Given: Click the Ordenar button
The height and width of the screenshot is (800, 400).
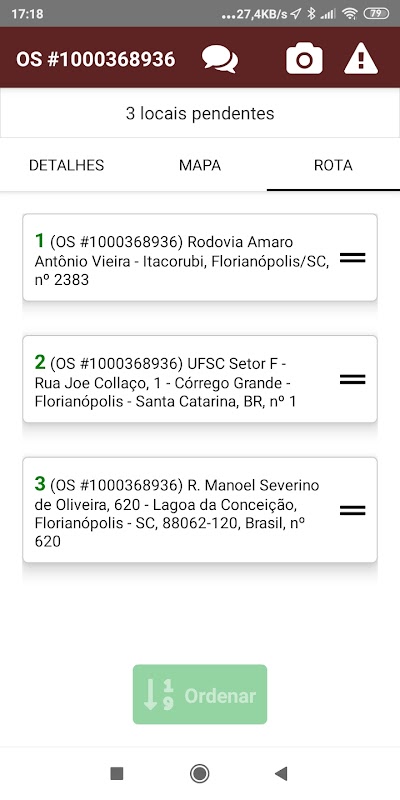Looking at the screenshot, I should (x=200, y=694).
